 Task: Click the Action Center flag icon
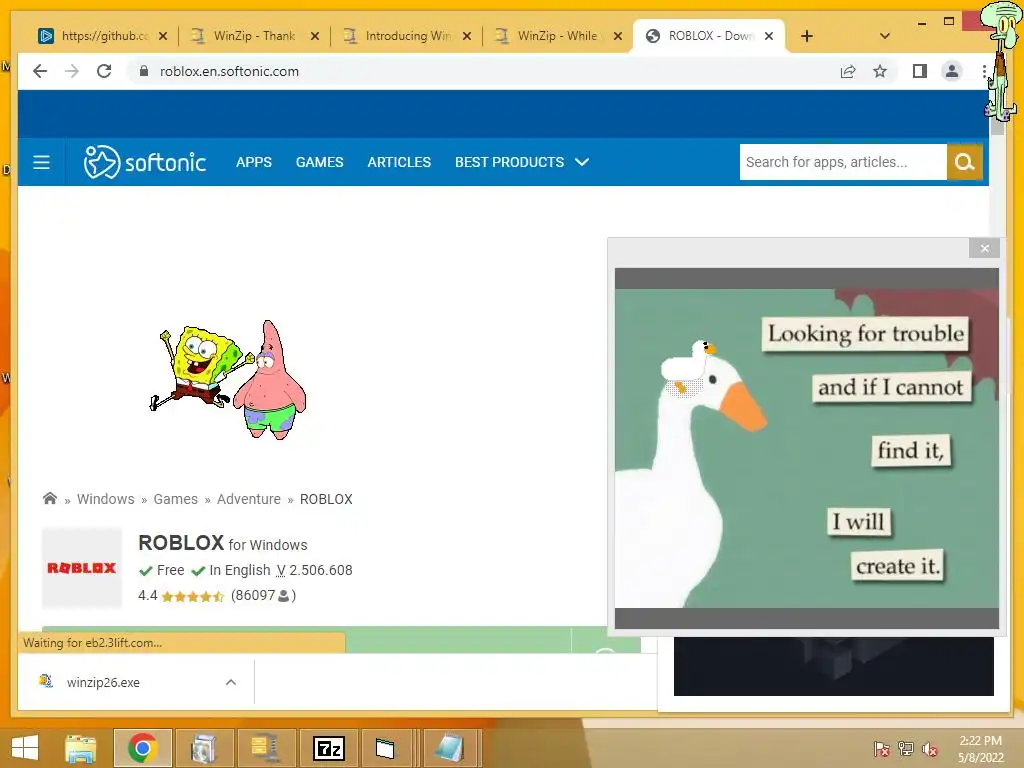coord(881,749)
